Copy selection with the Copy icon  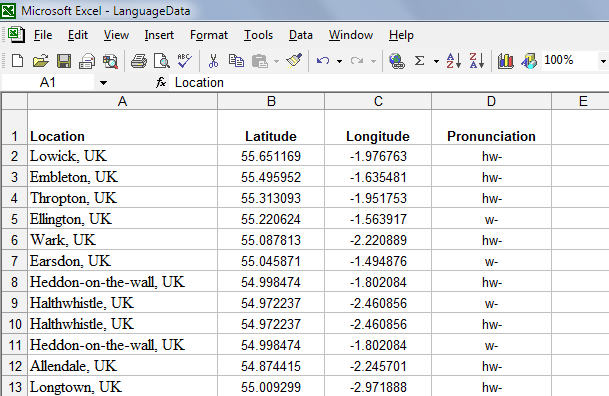coord(236,61)
